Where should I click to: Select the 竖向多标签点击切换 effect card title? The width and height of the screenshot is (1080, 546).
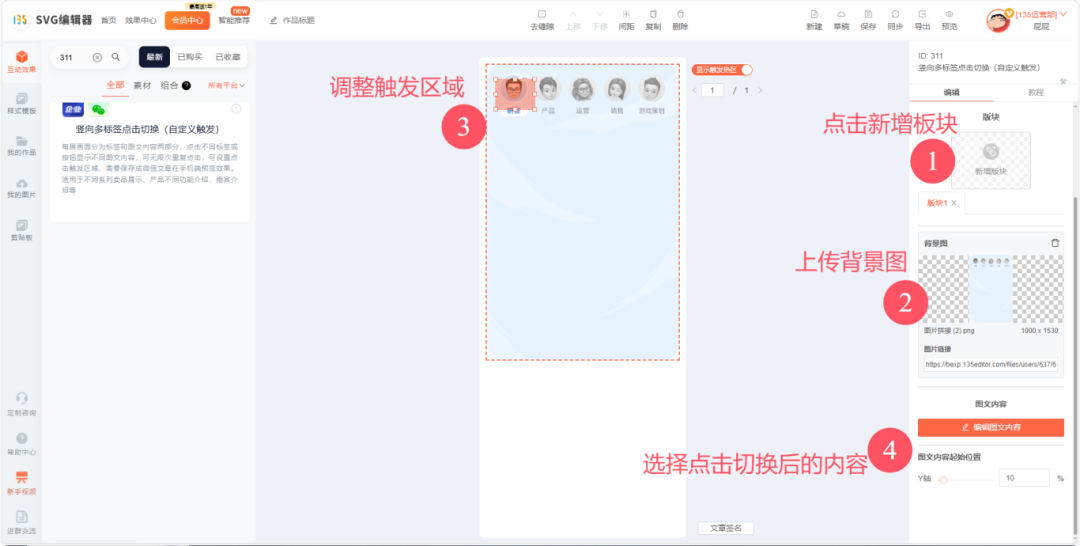coord(147,129)
